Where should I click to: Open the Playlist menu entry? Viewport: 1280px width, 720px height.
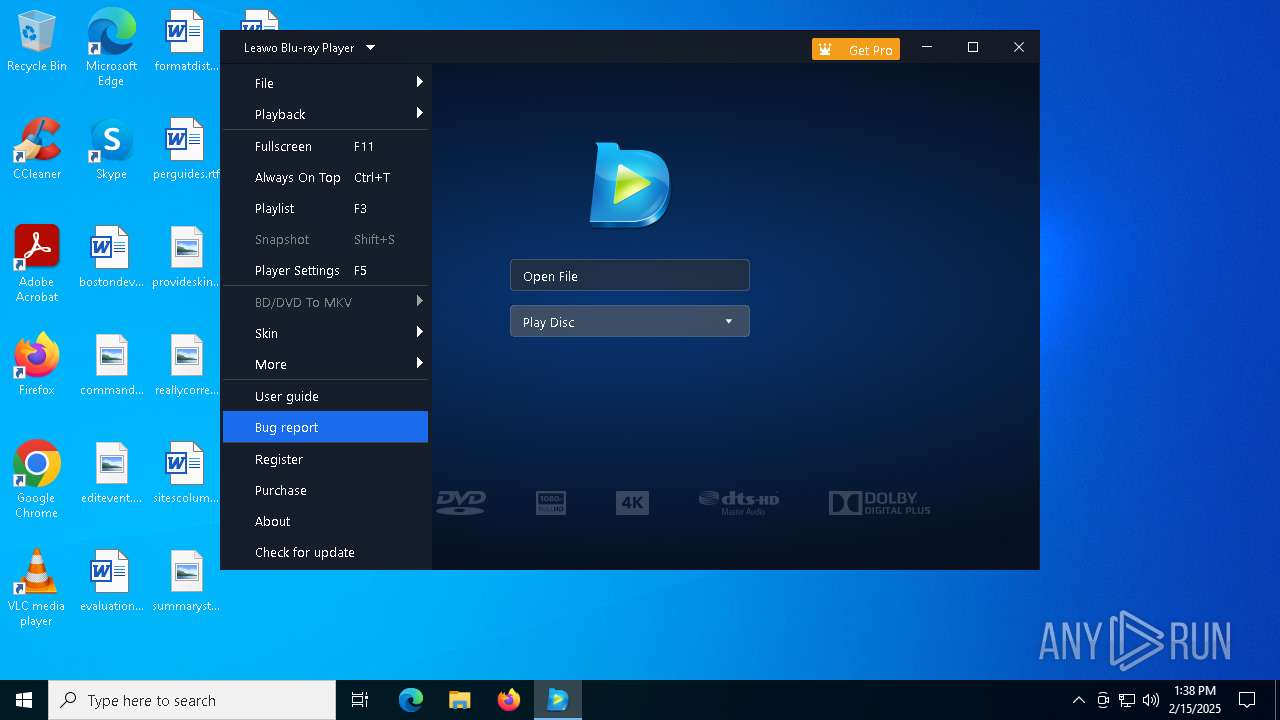pyautogui.click(x=326, y=208)
